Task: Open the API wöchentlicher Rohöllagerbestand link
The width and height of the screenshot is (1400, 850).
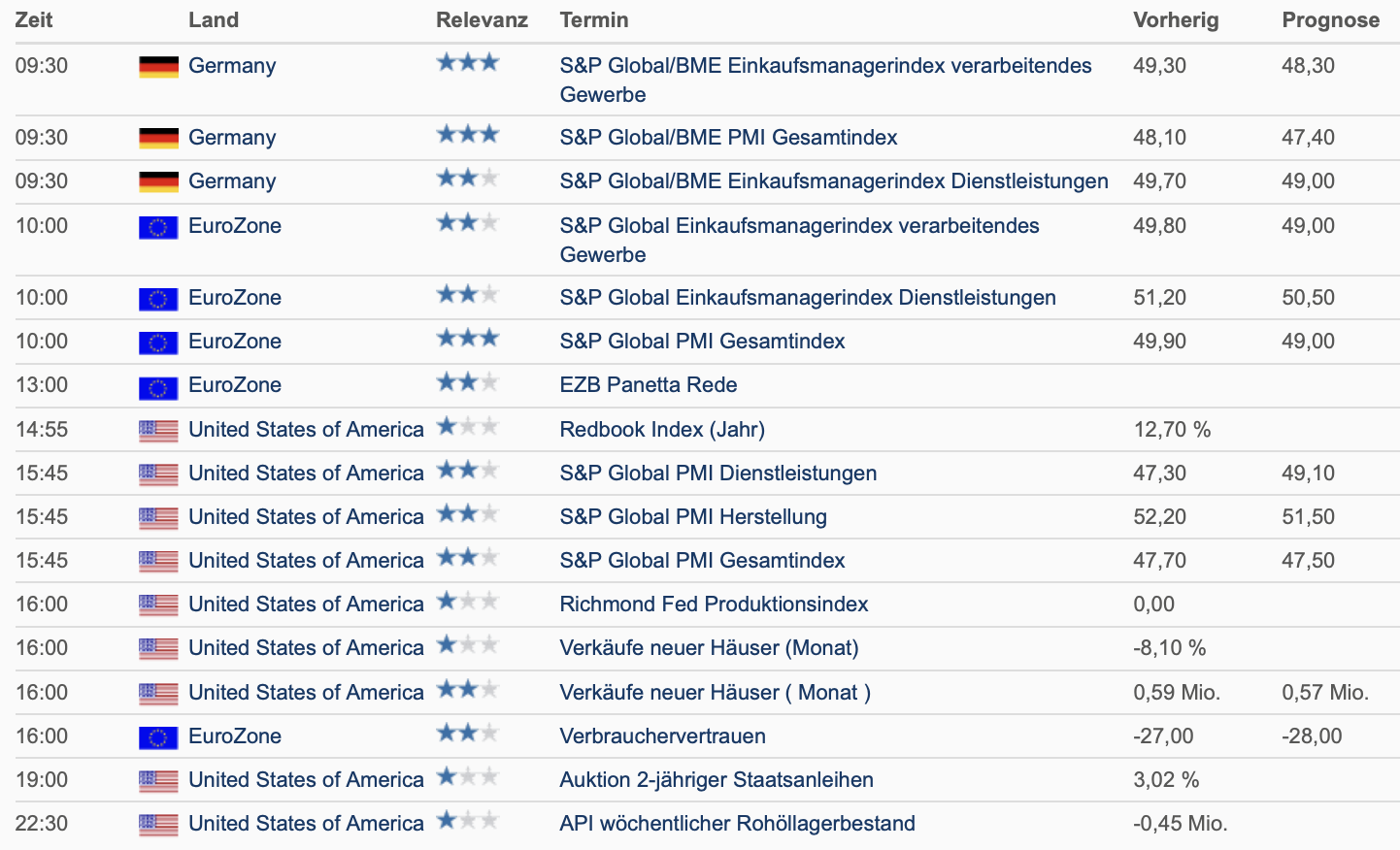Action: pyautogui.click(x=737, y=824)
